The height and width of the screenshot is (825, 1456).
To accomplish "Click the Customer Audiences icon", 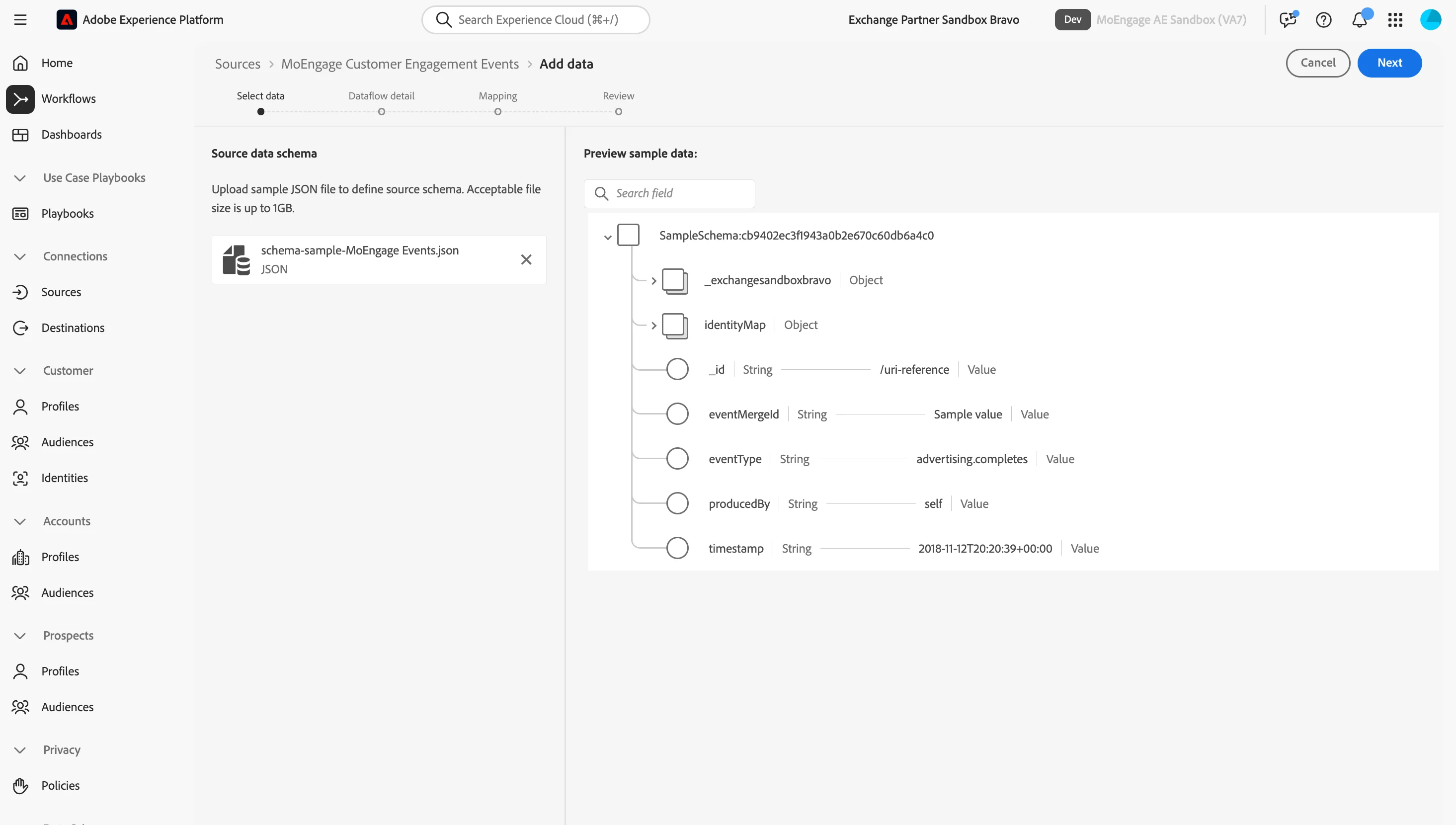I will pyautogui.click(x=20, y=442).
